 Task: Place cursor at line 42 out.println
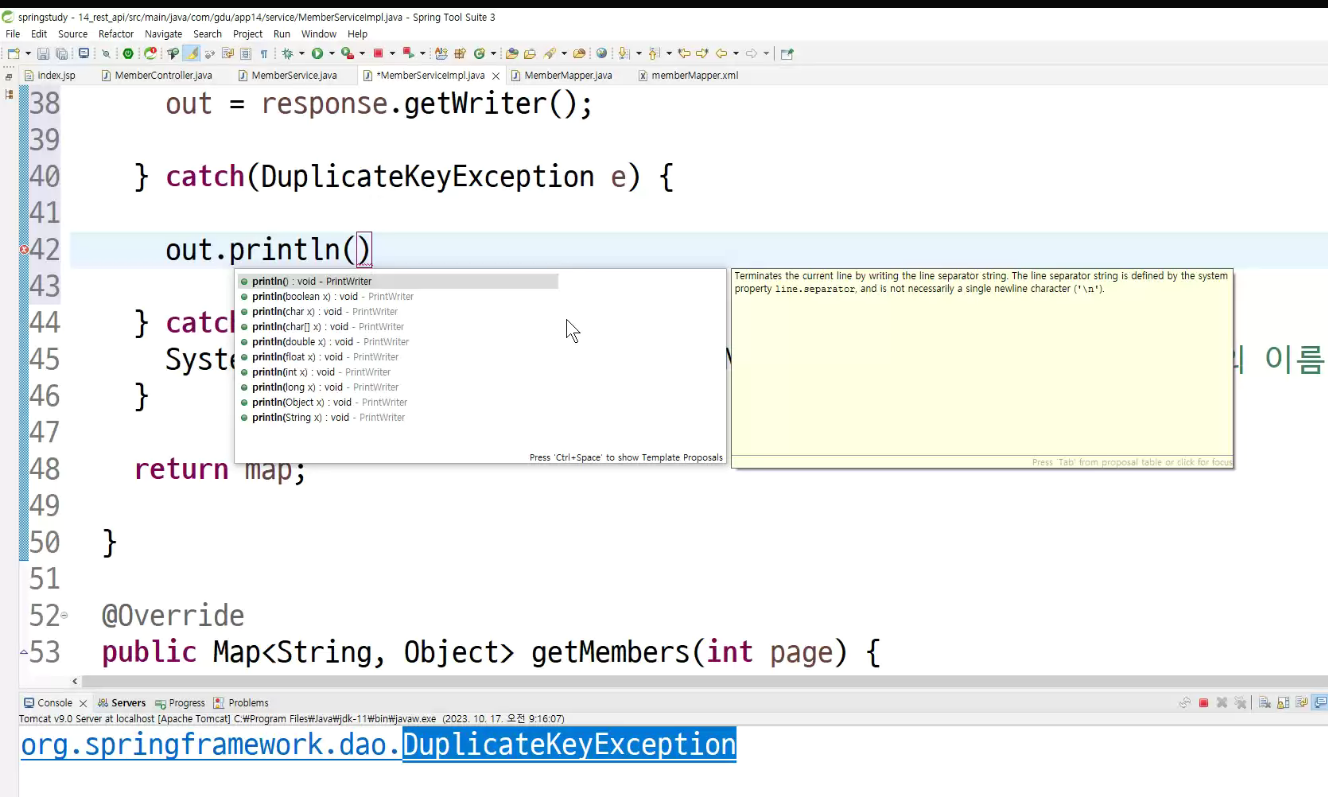point(268,249)
